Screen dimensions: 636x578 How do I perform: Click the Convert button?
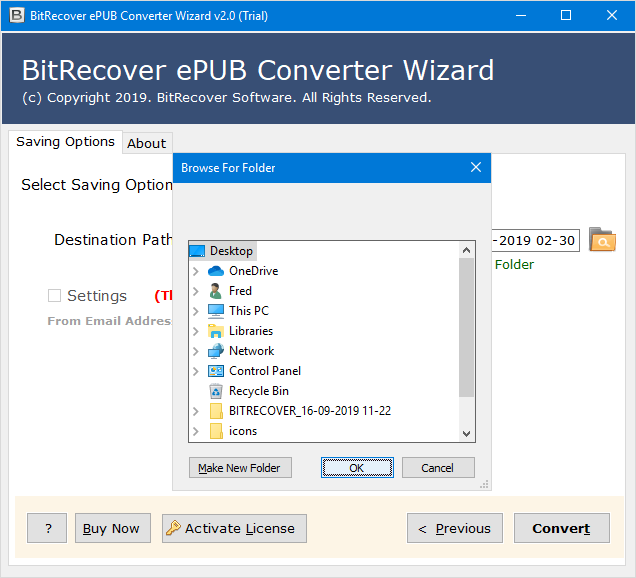[x=561, y=528]
